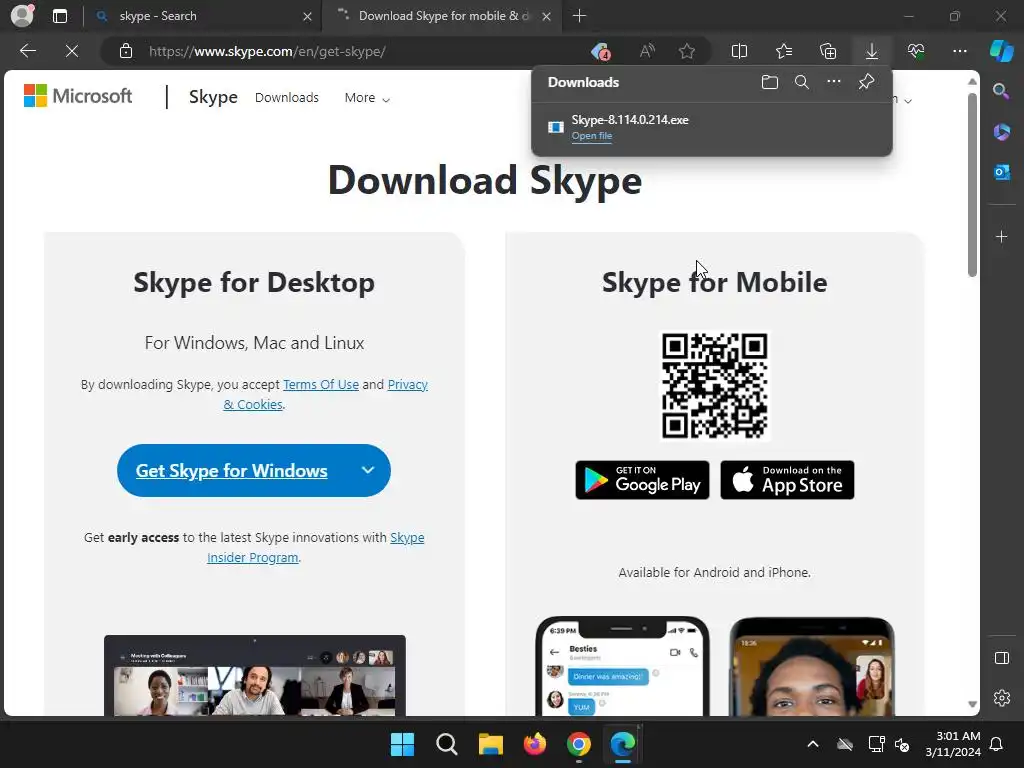Click Get it on Google Play badge
The height and width of the screenshot is (768, 1024).
(x=642, y=480)
